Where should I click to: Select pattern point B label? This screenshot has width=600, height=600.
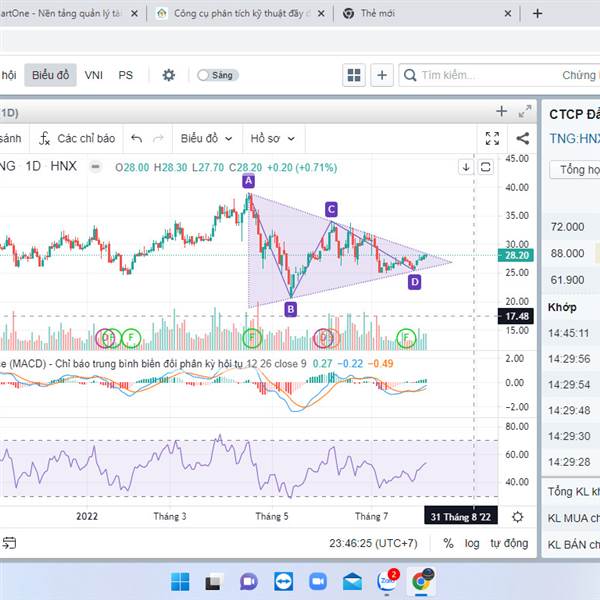point(290,309)
